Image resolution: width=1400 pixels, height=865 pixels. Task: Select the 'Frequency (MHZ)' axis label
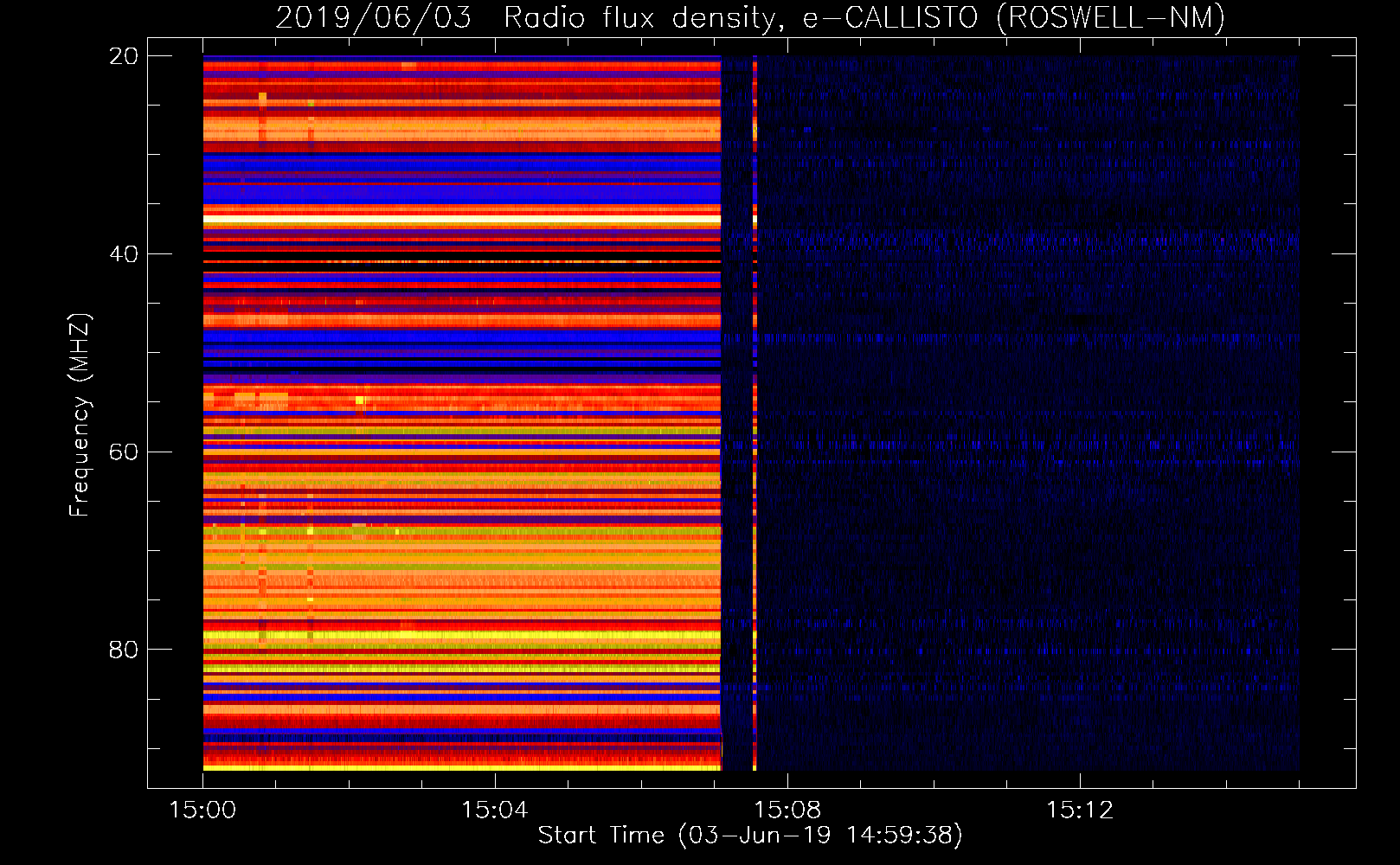click(80, 415)
